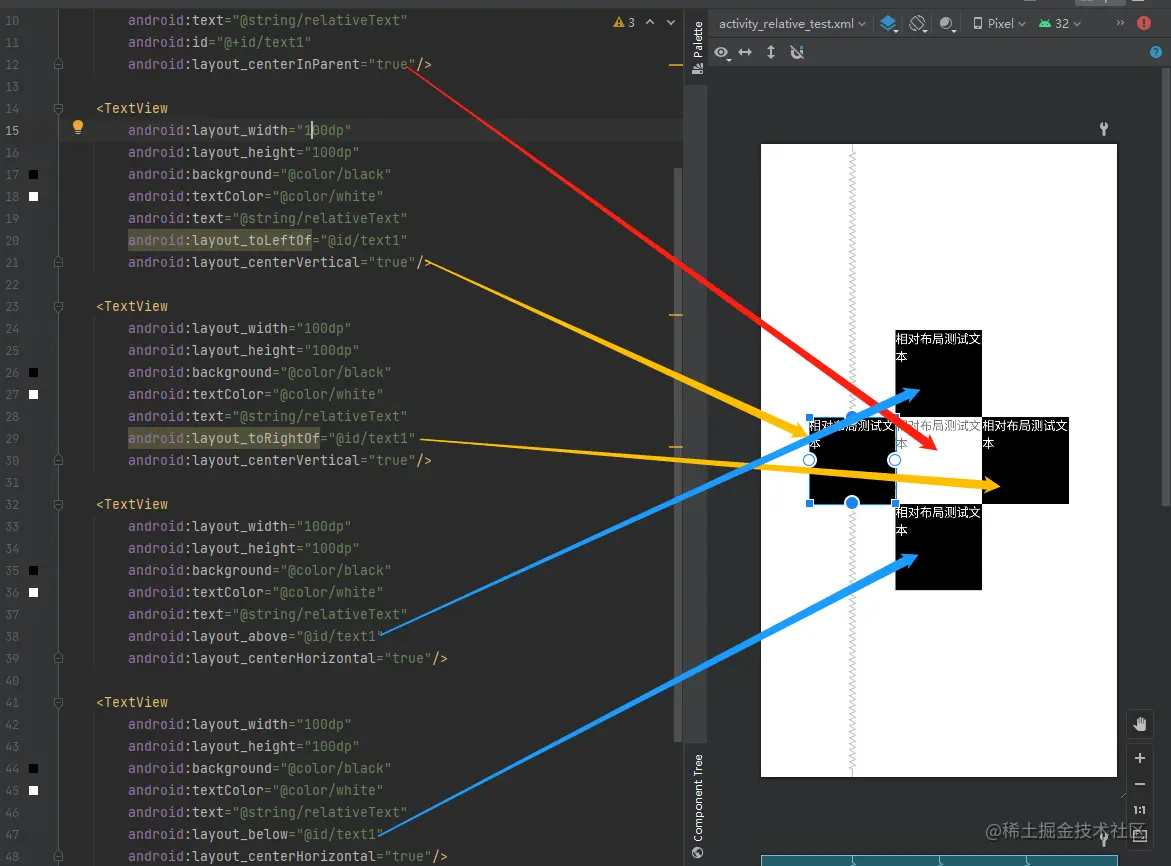Open the API 32 version dropdown
The image size is (1171, 866).
[x=1060, y=24]
